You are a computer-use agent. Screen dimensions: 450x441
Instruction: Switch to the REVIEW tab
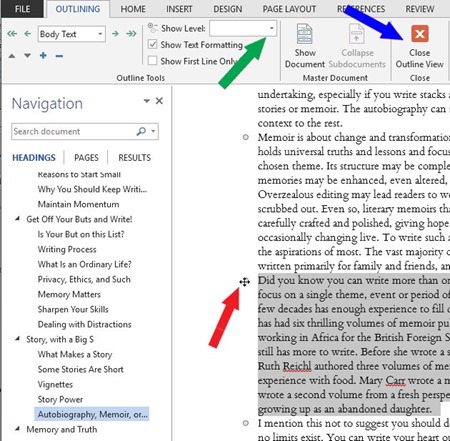[x=420, y=9]
